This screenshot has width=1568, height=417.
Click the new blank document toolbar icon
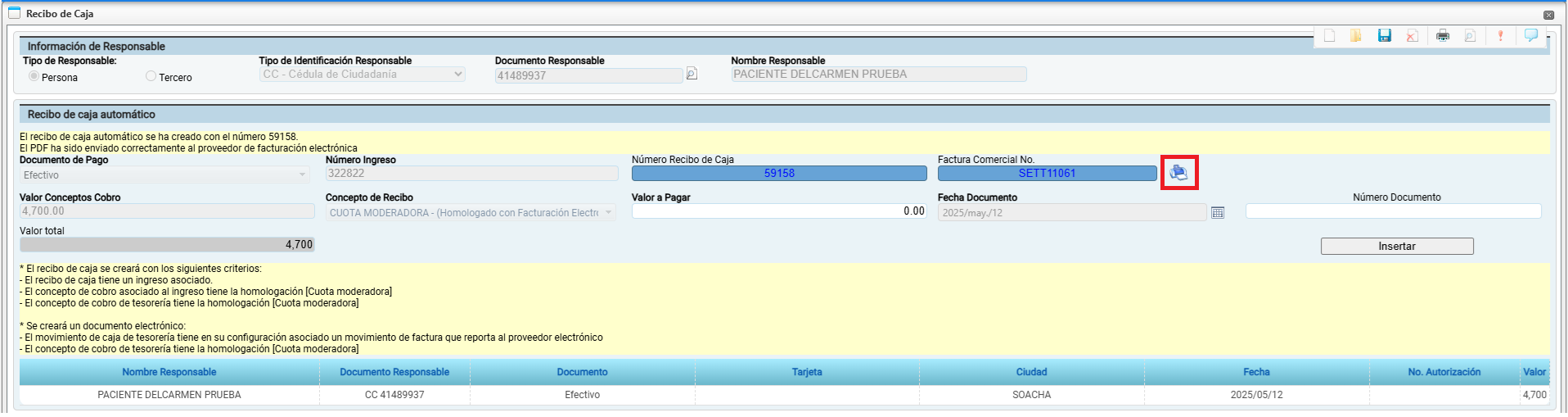tap(1329, 36)
